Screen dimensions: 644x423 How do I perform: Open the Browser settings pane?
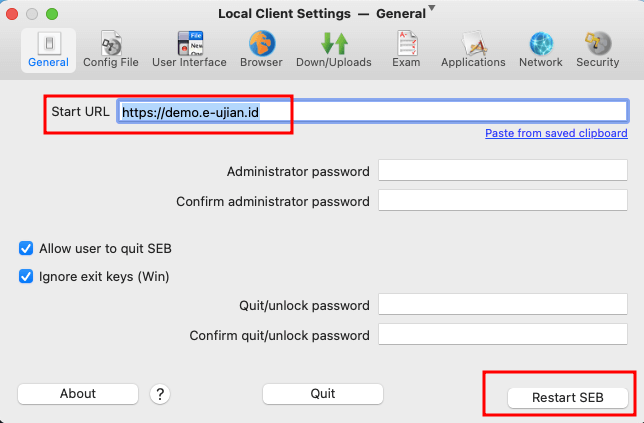point(261,50)
